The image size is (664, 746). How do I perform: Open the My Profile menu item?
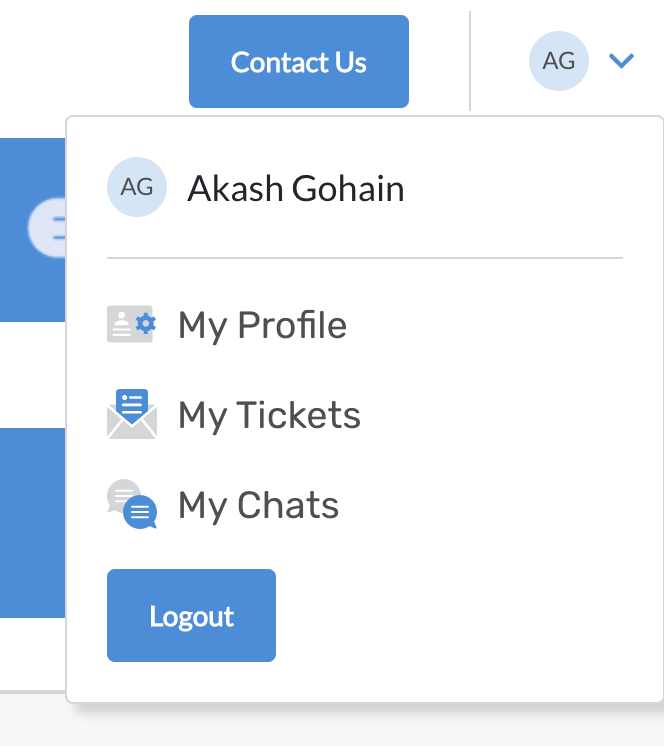[x=262, y=325]
